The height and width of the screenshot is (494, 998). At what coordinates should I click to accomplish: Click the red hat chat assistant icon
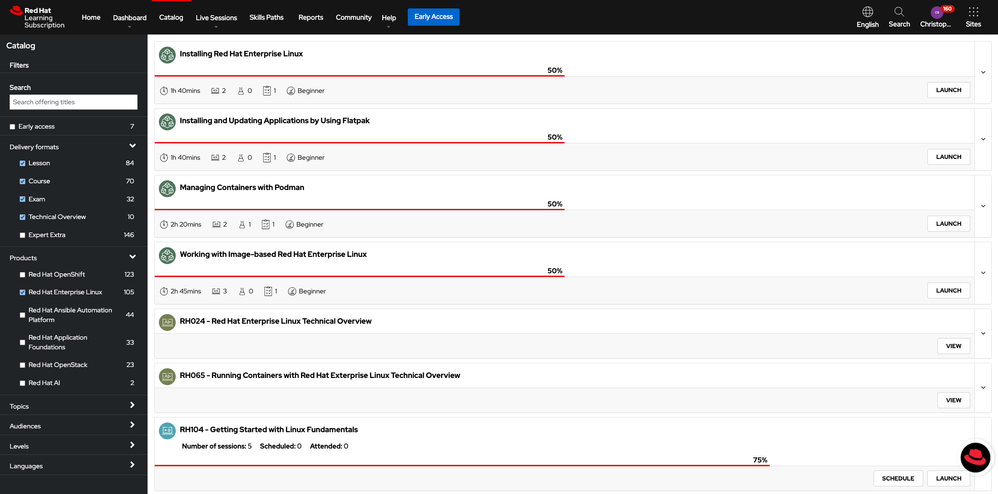pyautogui.click(x=975, y=458)
